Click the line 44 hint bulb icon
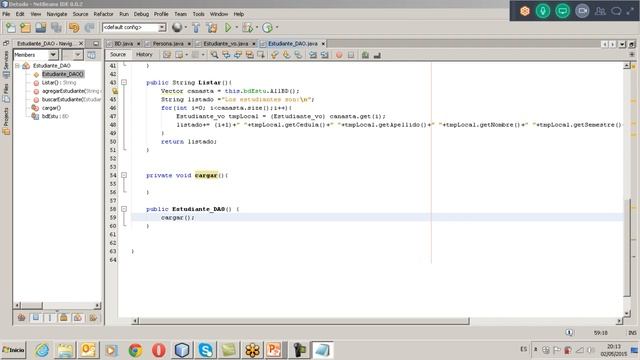This screenshot has height=360, width=640. 115,91
